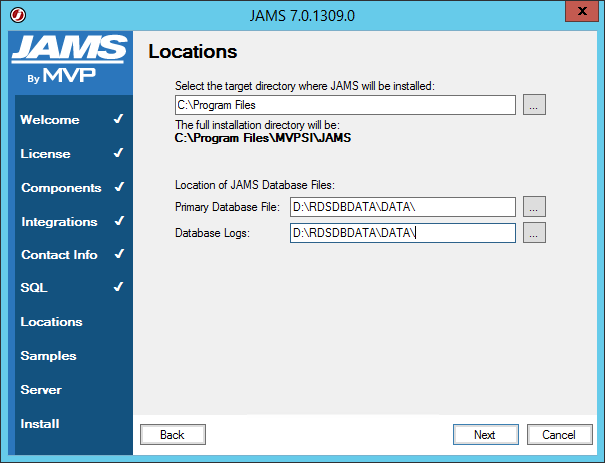605x463 pixels.
Task: Click the JAMS app icon in title bar
Action: (18, 16)
